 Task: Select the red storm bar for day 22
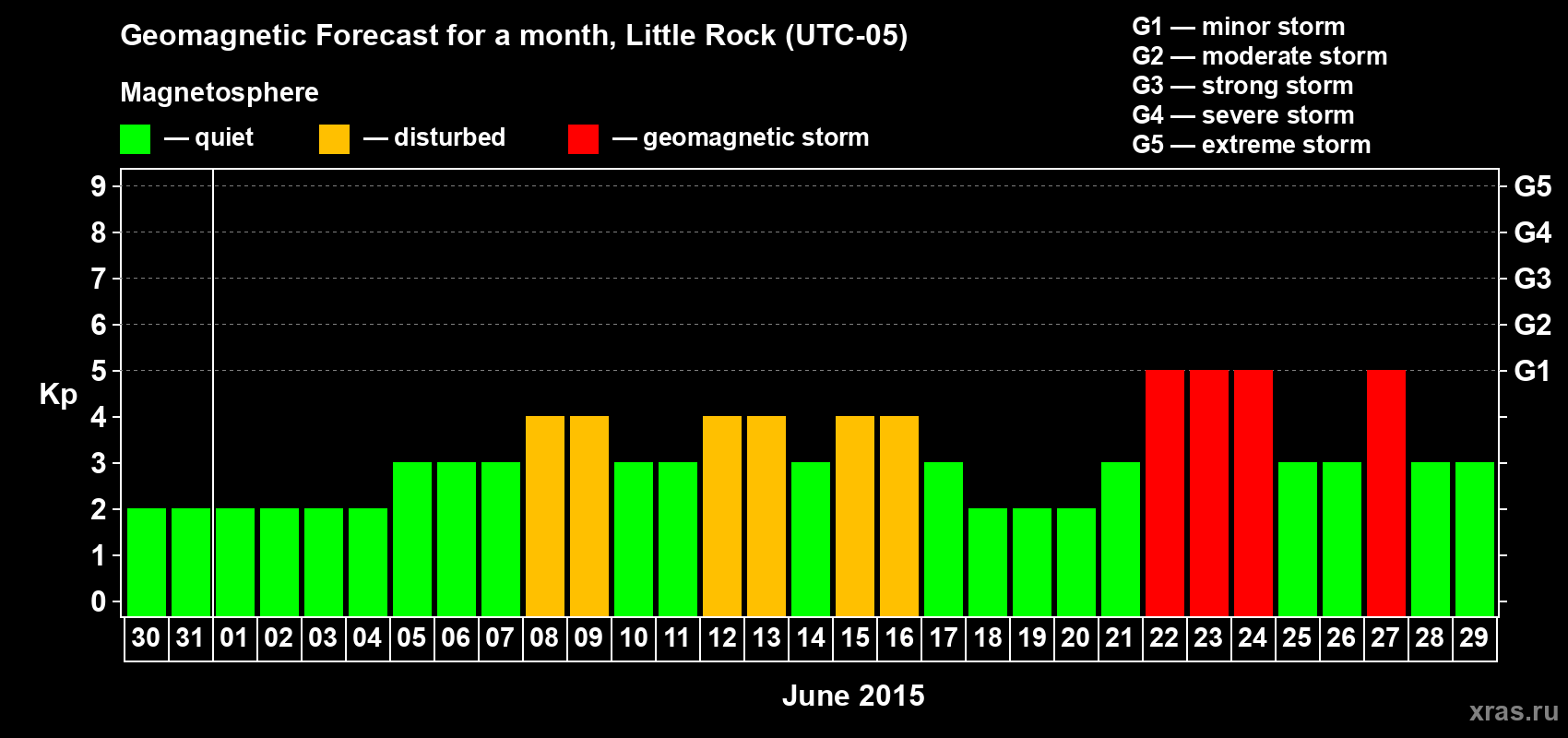1165,493
